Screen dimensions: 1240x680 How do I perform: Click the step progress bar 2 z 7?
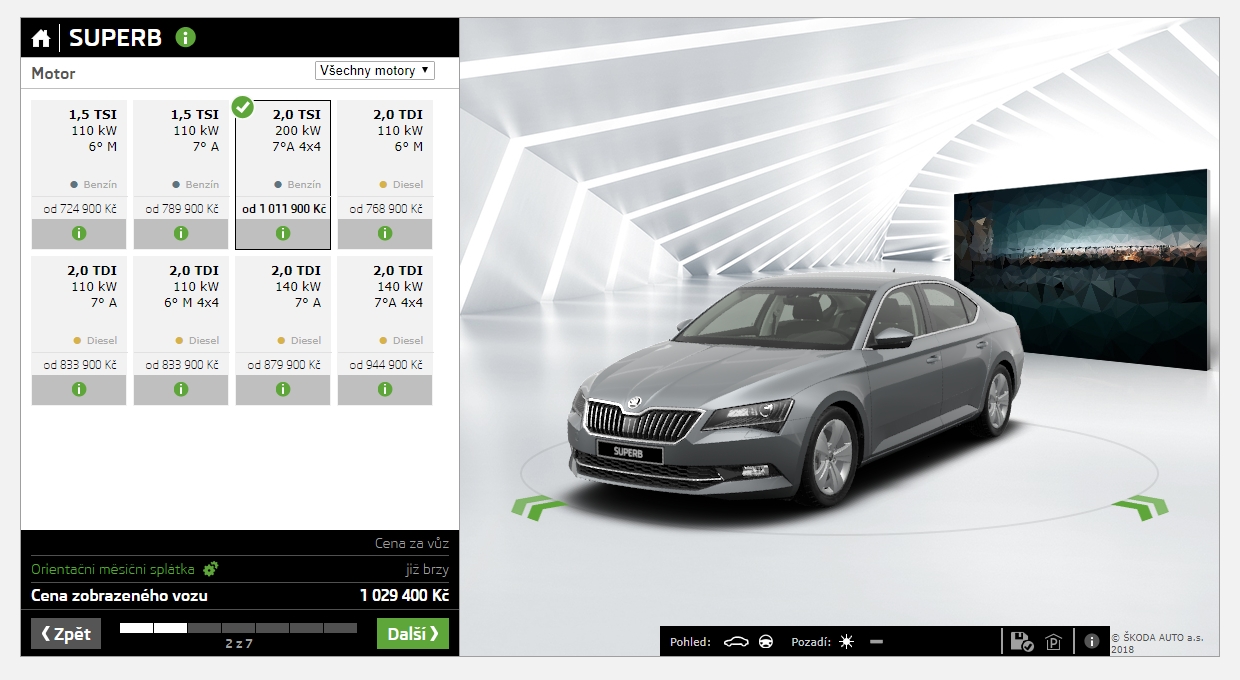point(238,628)
